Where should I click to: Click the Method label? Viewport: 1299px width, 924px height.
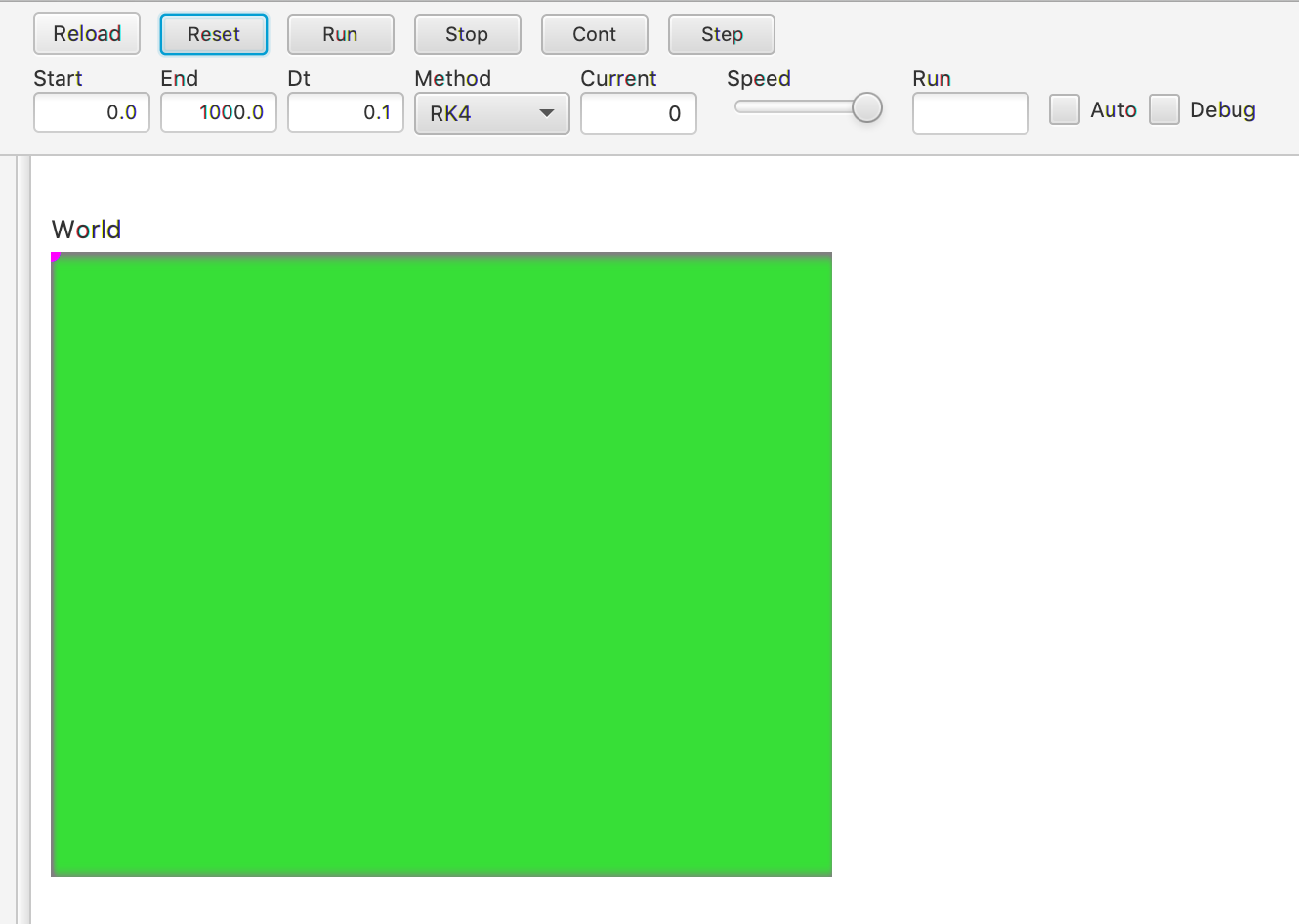[453, 78]
